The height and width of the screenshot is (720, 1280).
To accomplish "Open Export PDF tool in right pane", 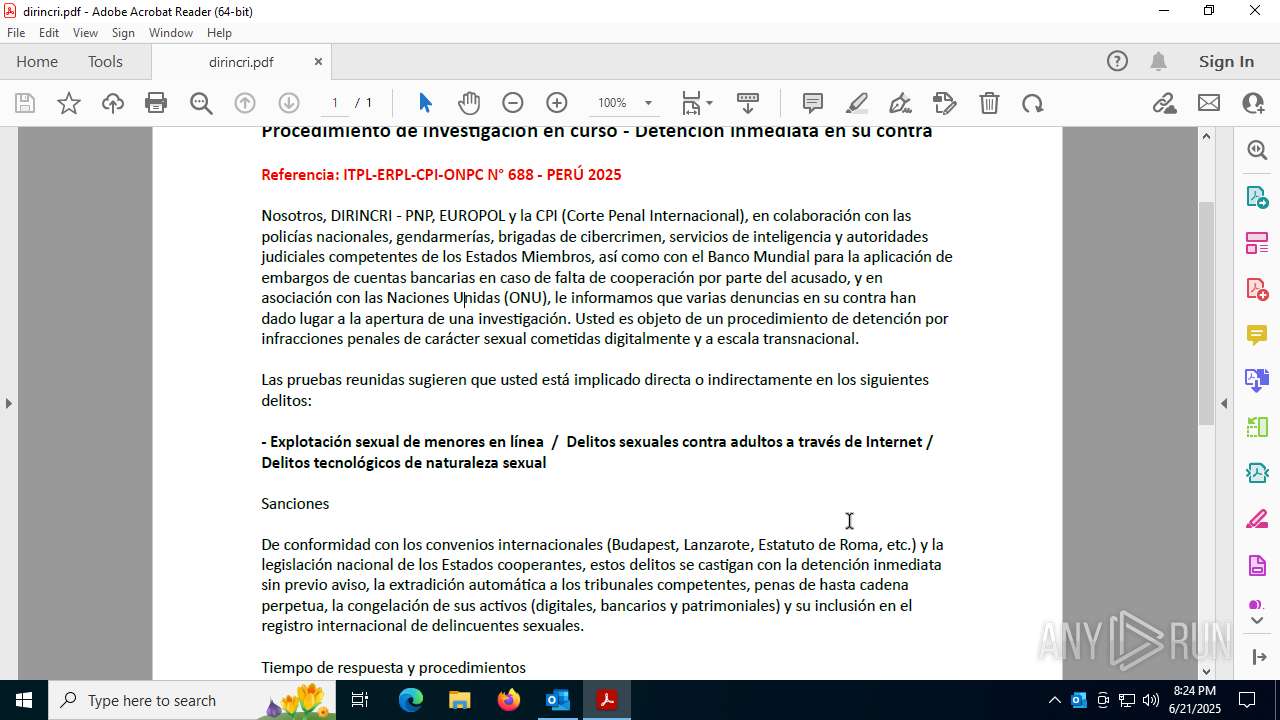I will pos(1257,196).
